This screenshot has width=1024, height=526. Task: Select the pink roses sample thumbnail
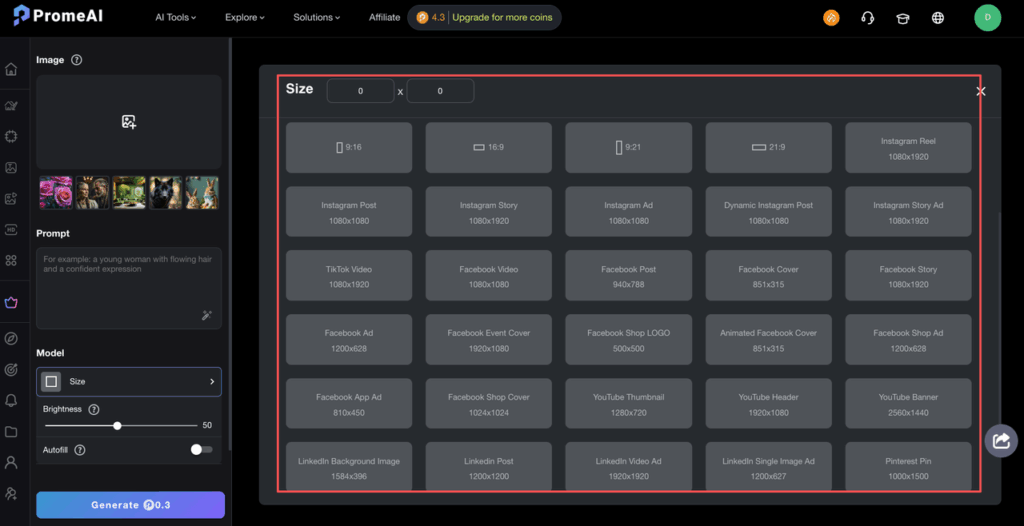(56, 193)
